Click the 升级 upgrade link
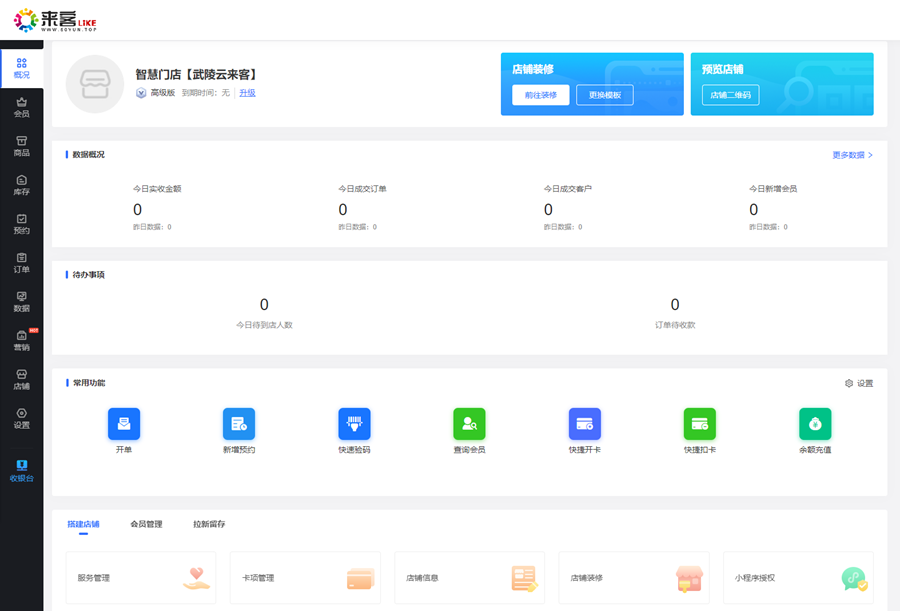The height and width of the screenshot is (611, 900). tap(247, 92)
